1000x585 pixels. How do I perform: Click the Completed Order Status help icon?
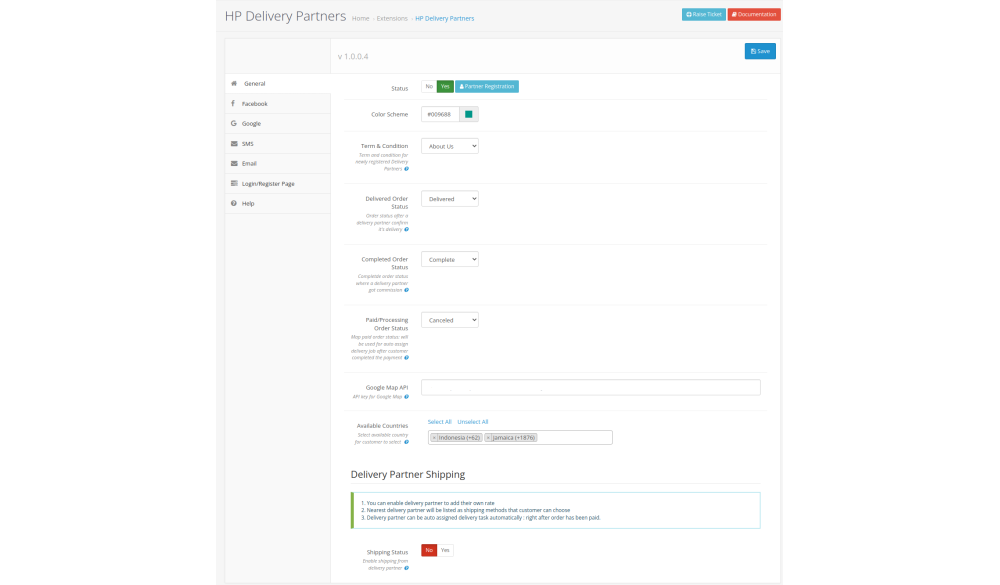[x=406, y=290]
